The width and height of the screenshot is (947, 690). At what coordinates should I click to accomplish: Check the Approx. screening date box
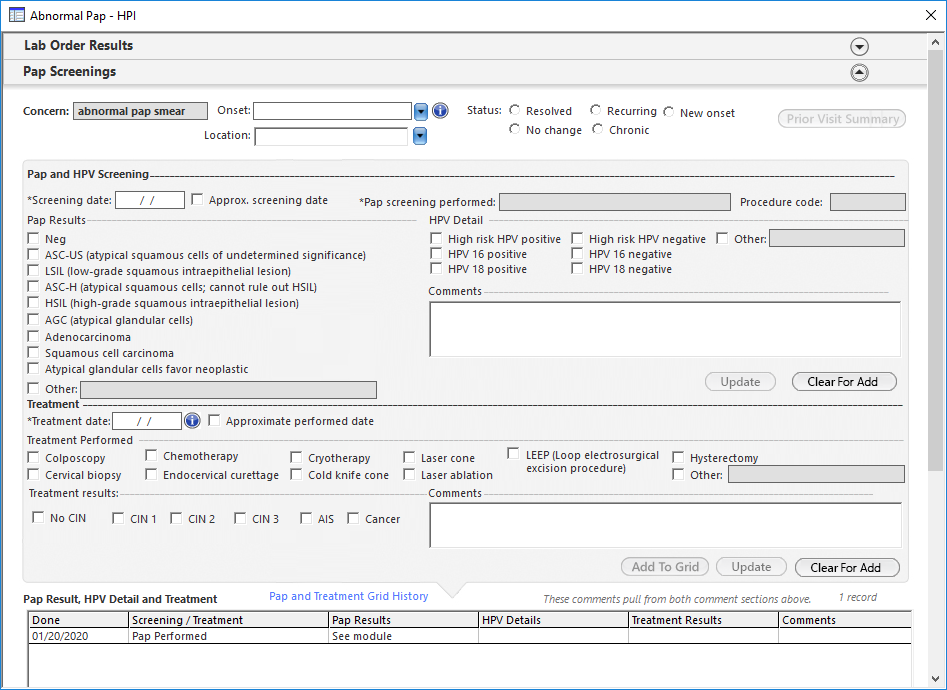(197, 199)
